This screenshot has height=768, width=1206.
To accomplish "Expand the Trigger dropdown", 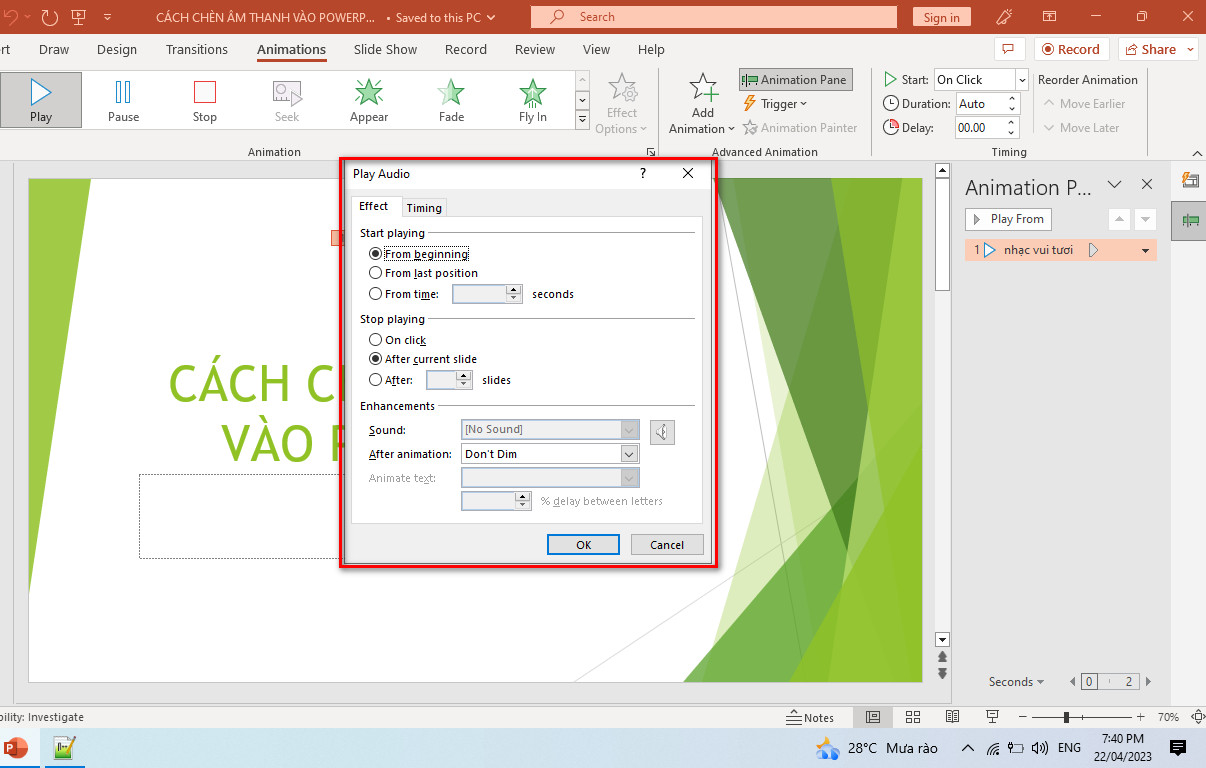I will point(776,104).
